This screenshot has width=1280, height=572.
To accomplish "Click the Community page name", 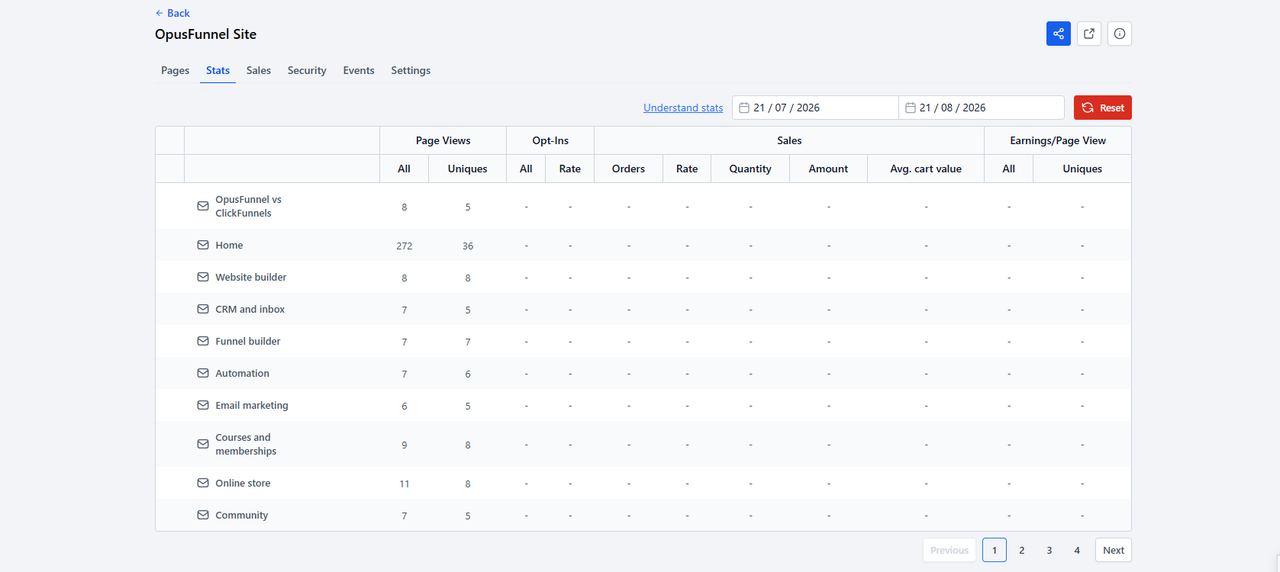I will tap(242, 515).
